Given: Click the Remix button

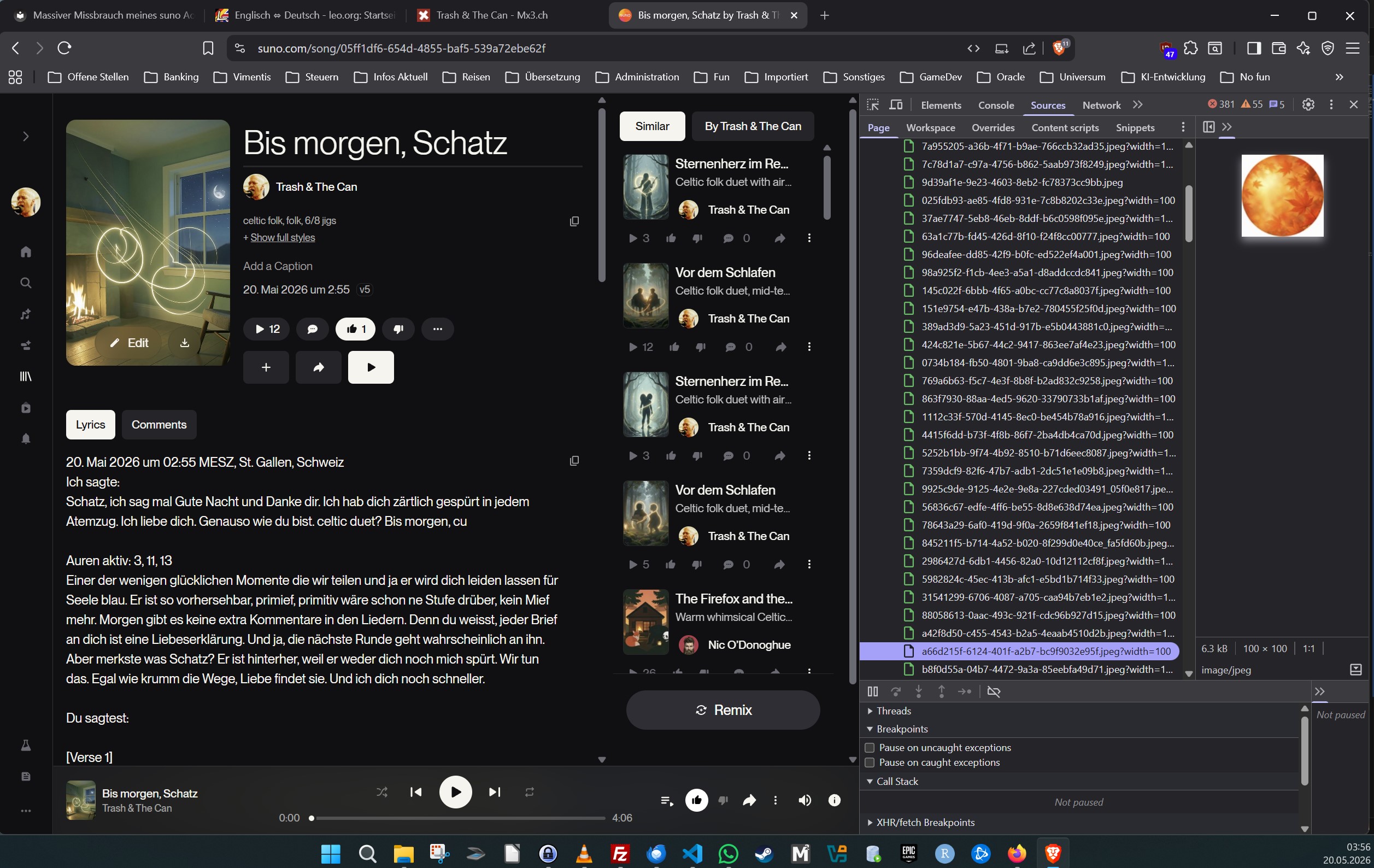Looking at the screenshot, I should tap(723, 710).
